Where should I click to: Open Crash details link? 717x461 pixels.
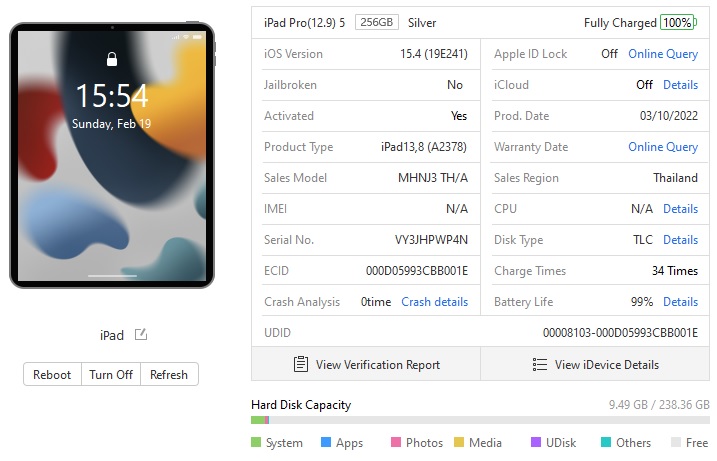pos(434,302)
